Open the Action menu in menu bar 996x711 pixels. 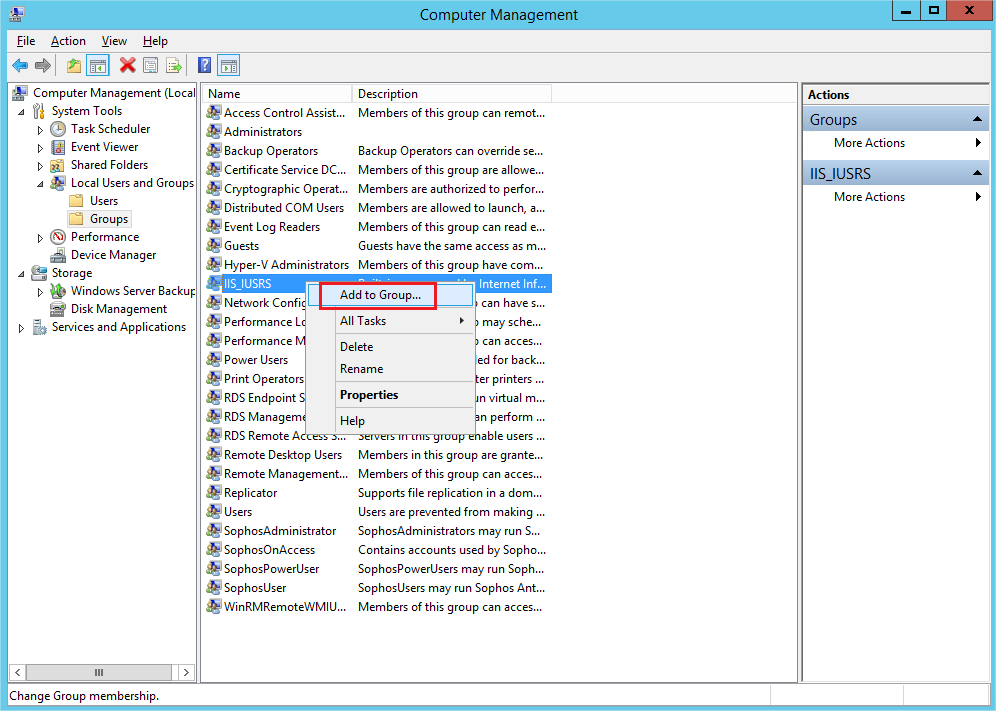coord(68,41)
